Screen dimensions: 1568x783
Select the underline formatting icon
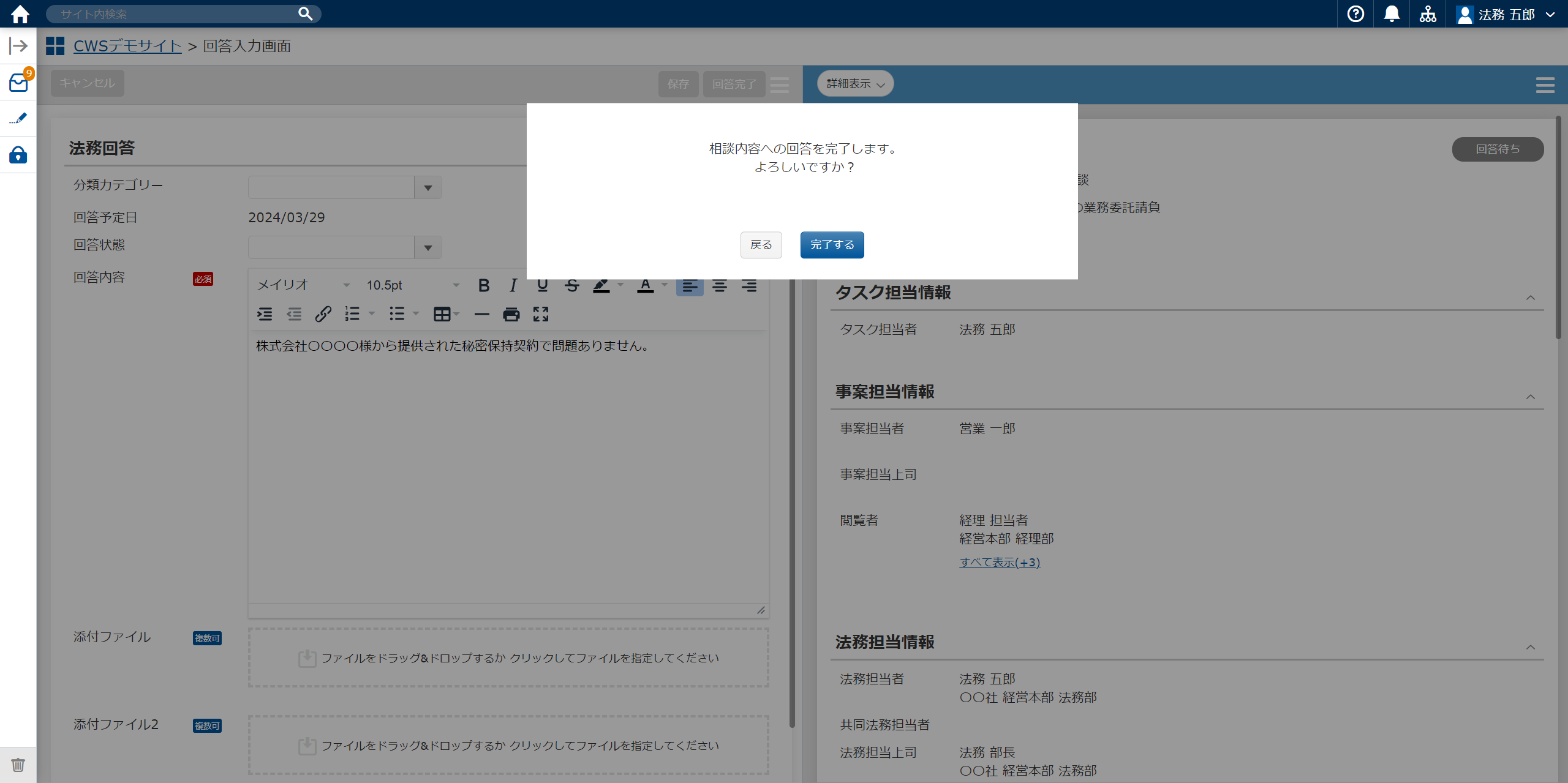pos(541,285)
